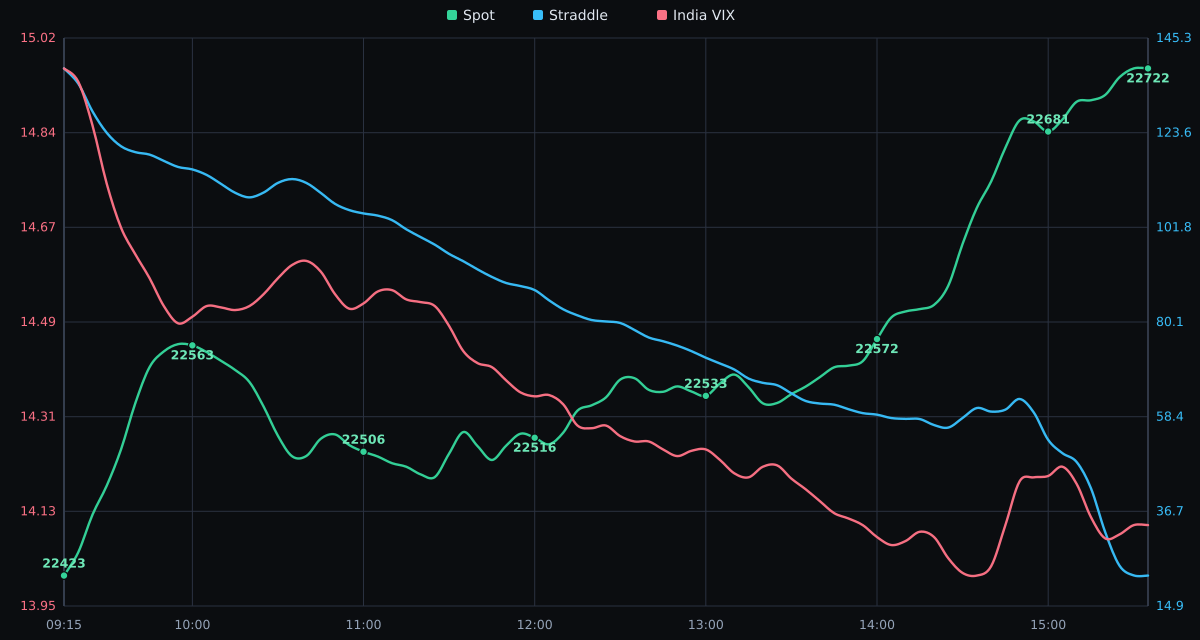Click the Spot data point labeled 22423
Screen dimensions: 1200x640
click(64, 575)
